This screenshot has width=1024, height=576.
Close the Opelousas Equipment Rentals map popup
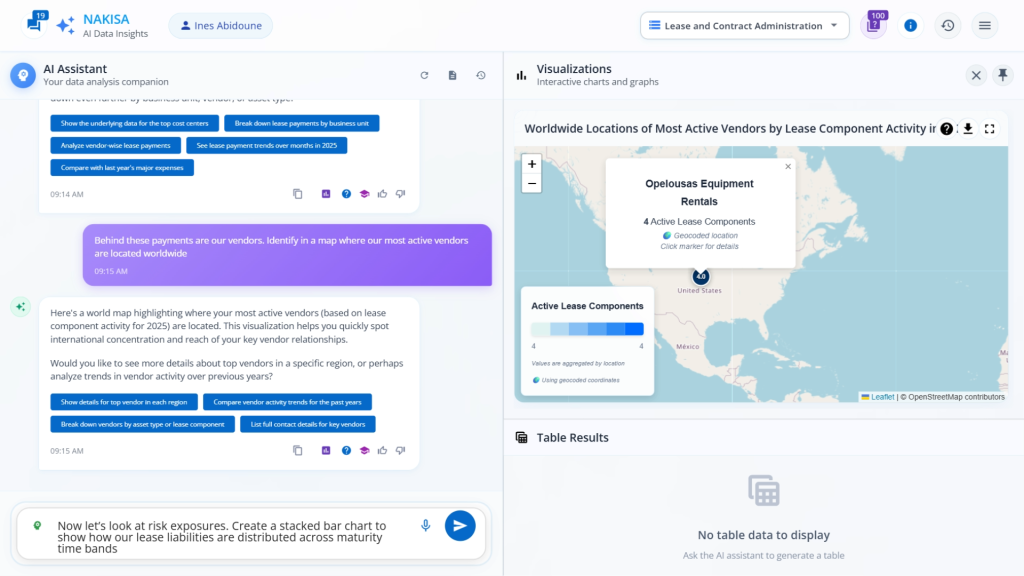(787, 166)
